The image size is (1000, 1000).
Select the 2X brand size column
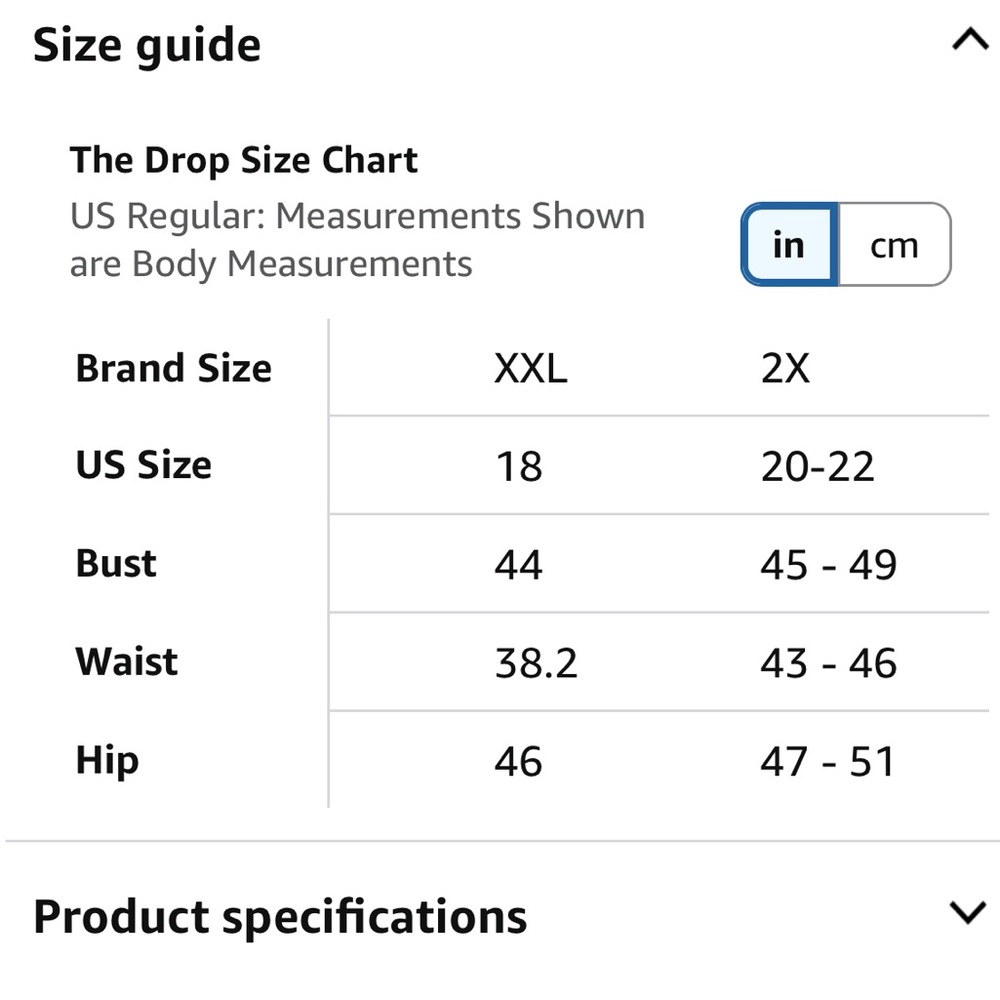tap(785, 369)
